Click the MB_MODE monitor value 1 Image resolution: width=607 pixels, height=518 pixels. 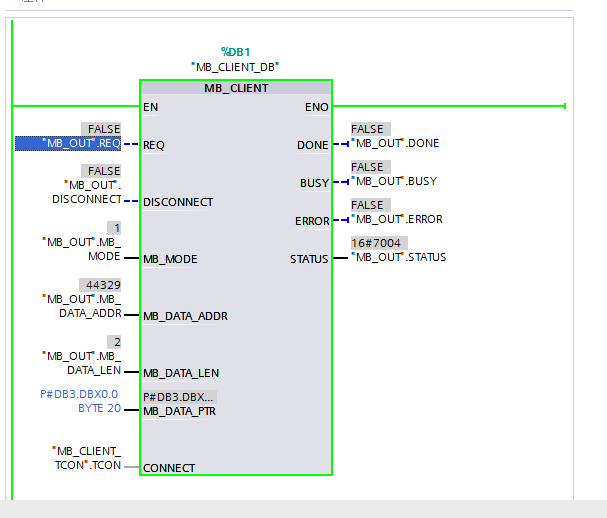tap(114, 228)
